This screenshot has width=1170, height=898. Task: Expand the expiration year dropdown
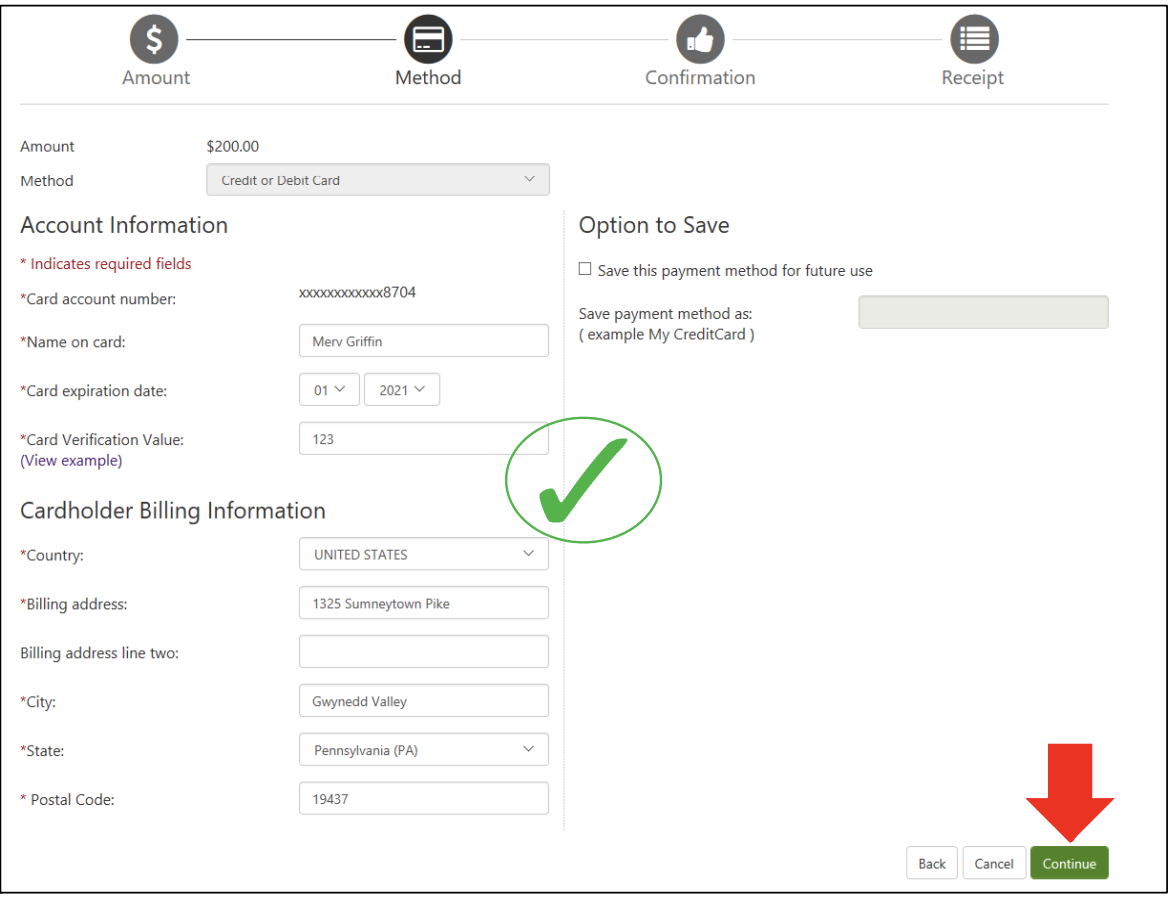coord(402,390)
